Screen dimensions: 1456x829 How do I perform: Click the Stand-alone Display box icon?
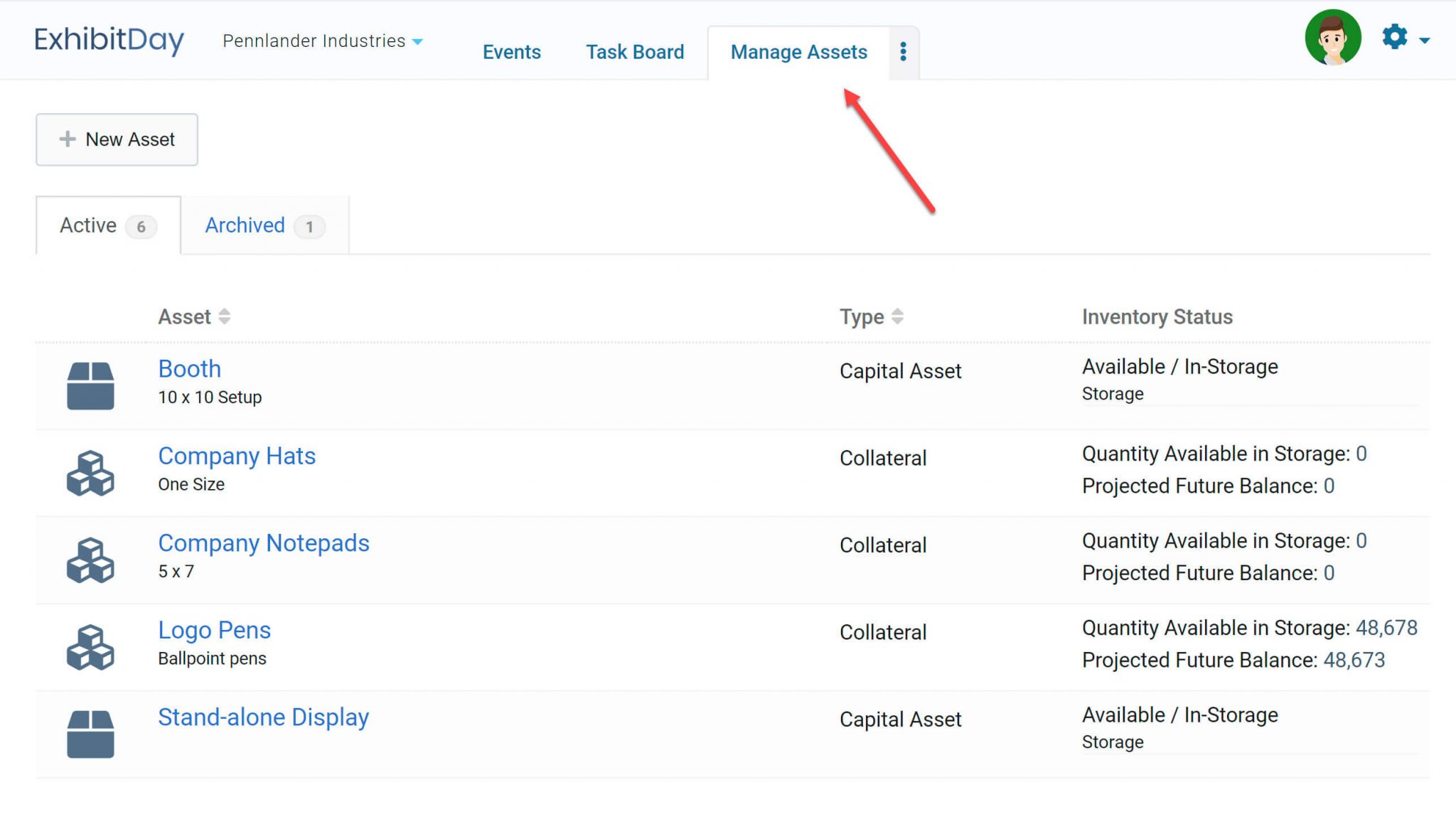[x=90, y=734]
